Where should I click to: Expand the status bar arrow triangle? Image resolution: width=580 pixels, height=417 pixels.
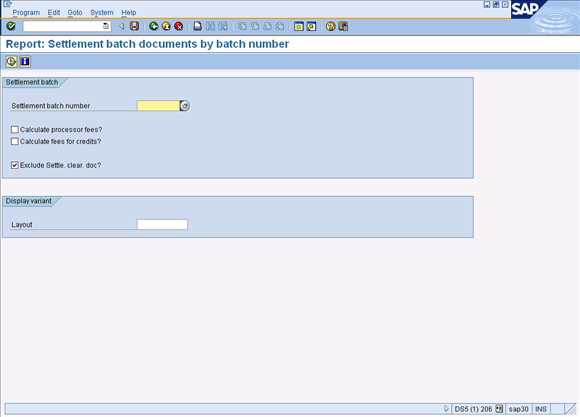pos(446,409)
